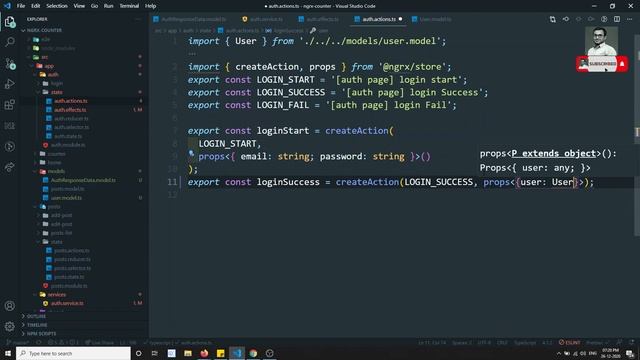The width and height of the screenshot is (640, 360).
Task: Open the Search view in activity bar
Action: click(x=10, y=42)
